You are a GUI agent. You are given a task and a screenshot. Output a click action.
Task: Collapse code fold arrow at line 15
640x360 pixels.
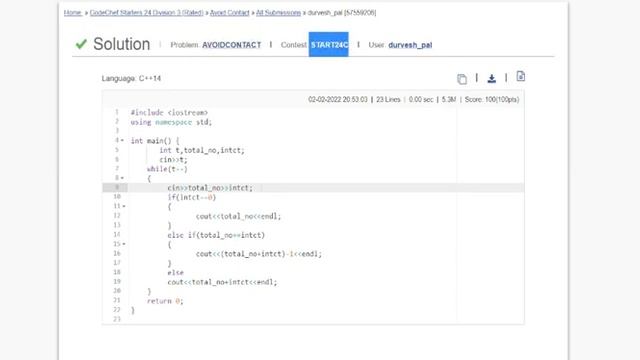(x=124, y=244)
